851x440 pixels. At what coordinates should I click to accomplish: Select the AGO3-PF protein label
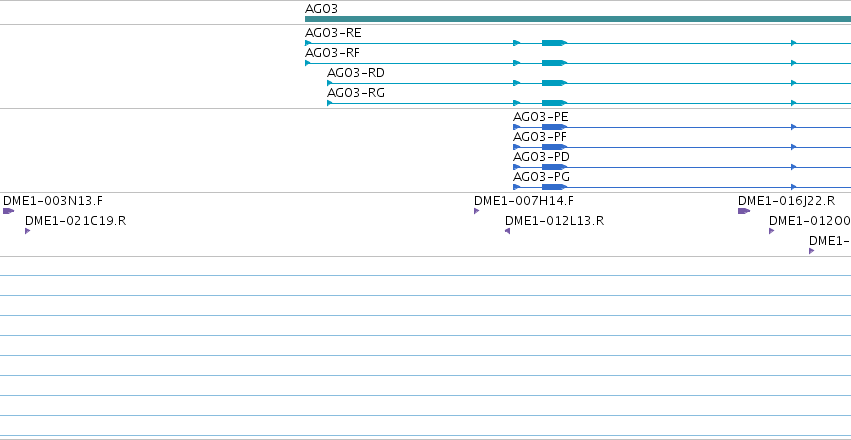[x=540, y=137]
